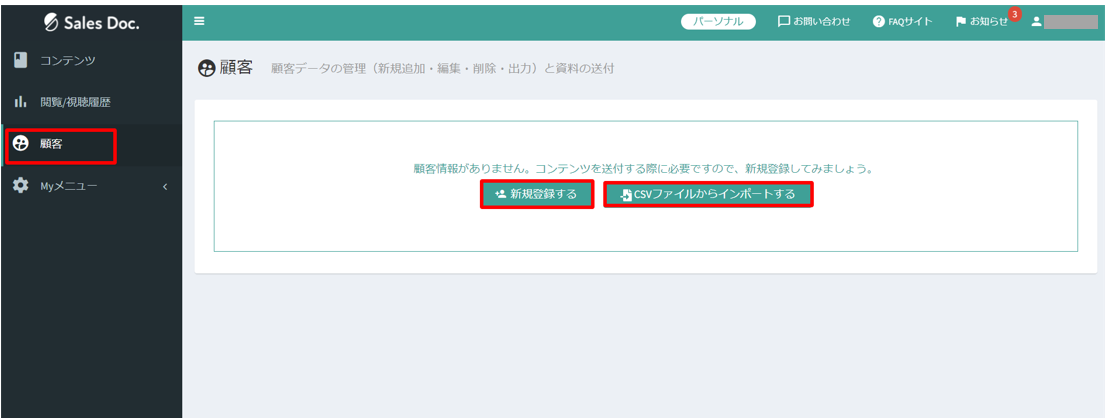The height and width of the screenshot is (418, 1111).
Task: Click the Sales Doc. logo
Action: coord(91,22)
